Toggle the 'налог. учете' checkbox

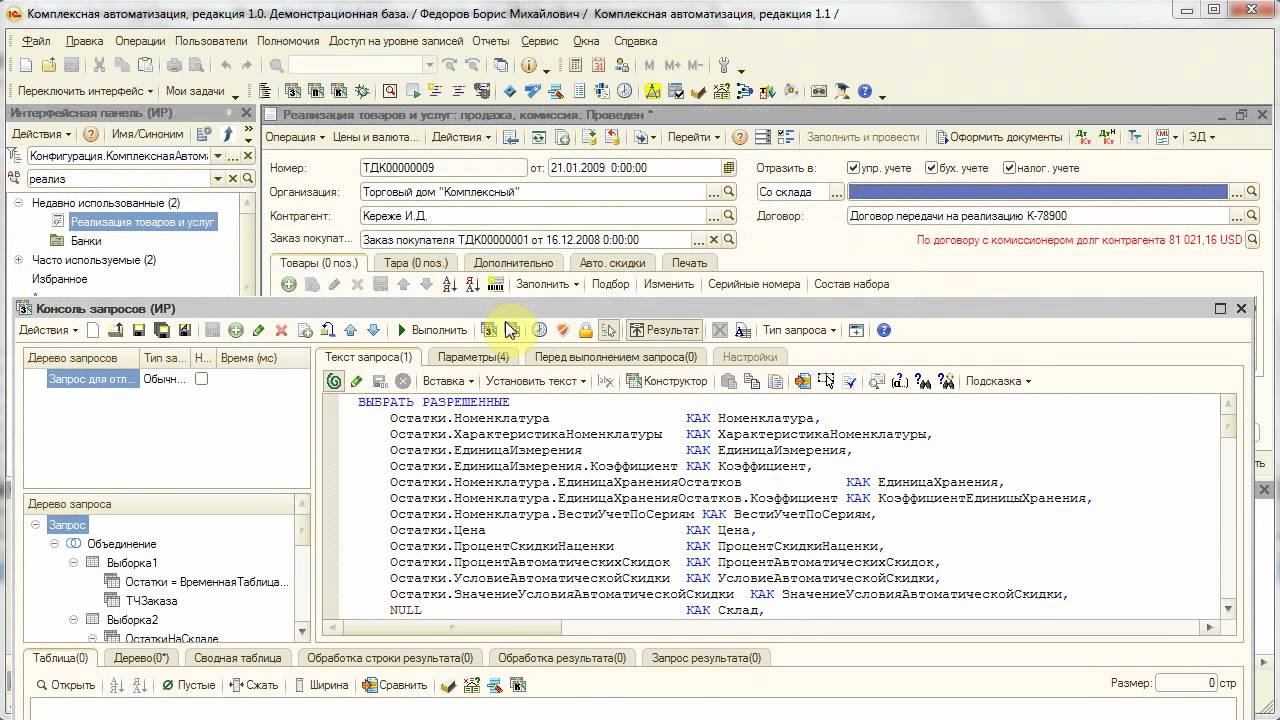[1010, 168]
